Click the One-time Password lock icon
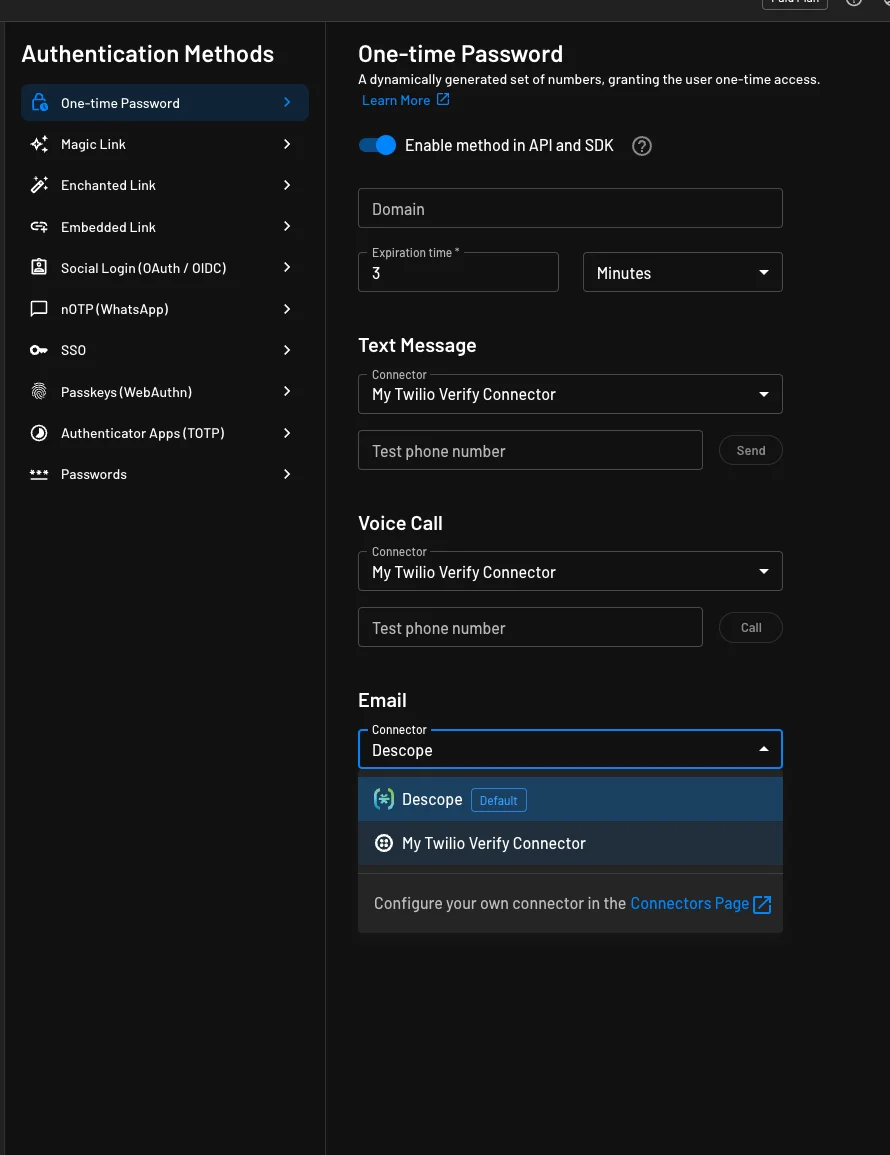Screen dimensions: 890x1155 tap(40, 102)
